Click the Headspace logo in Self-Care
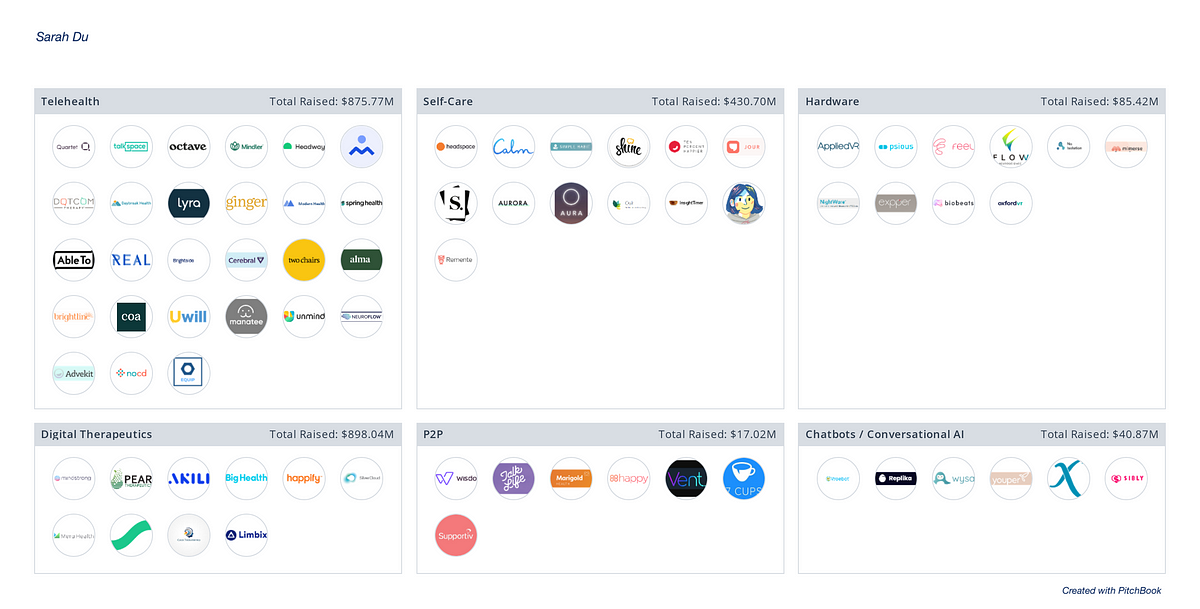Viewport: 1200px width, 609px height. pyautogui.click(x=456, y=146)
